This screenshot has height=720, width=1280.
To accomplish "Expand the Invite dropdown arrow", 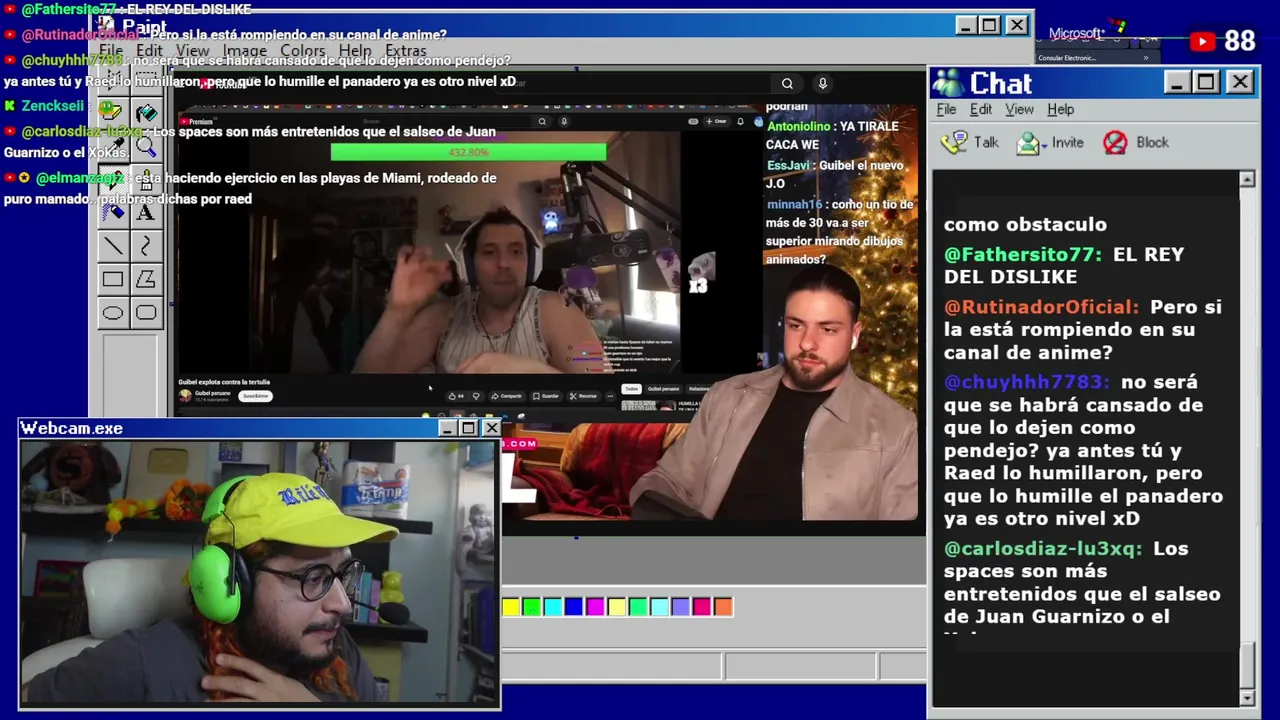I will [1043, 145].
